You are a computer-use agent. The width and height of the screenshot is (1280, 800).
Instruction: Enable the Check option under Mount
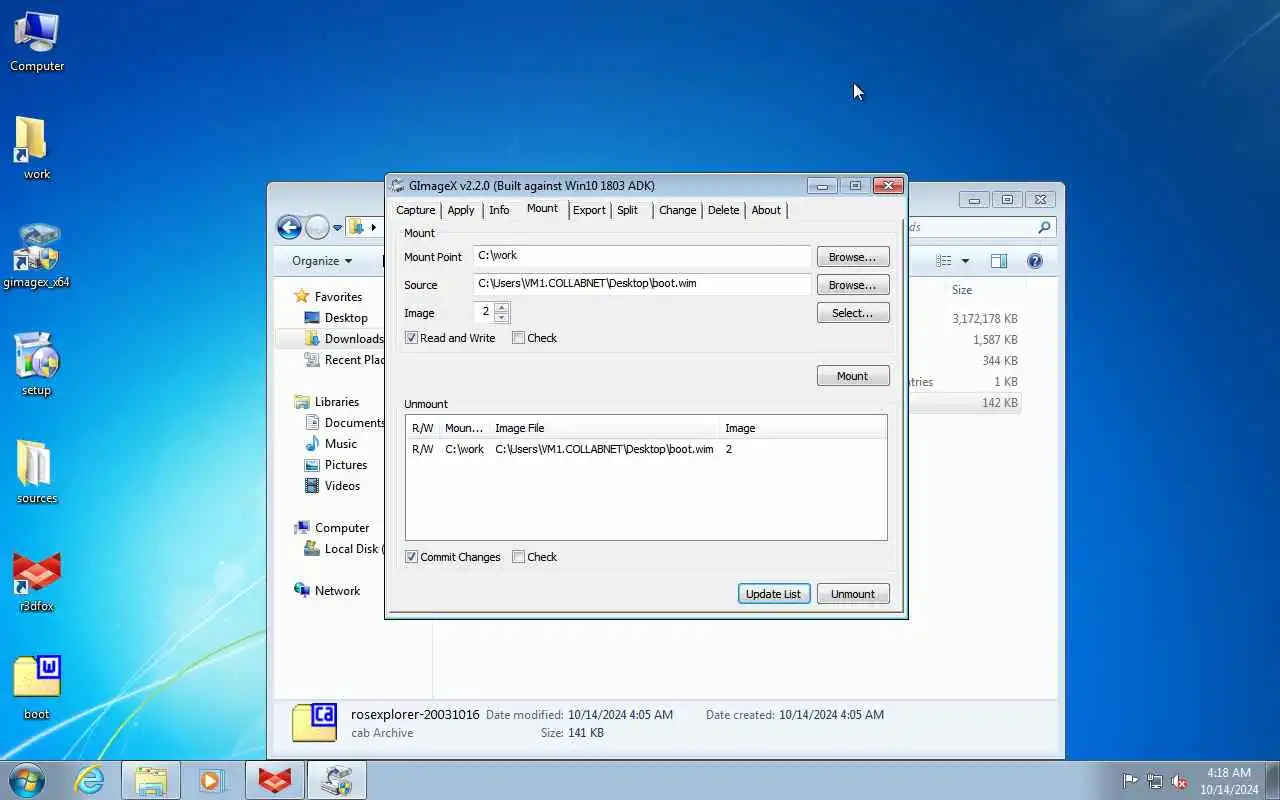coord(518,338)
